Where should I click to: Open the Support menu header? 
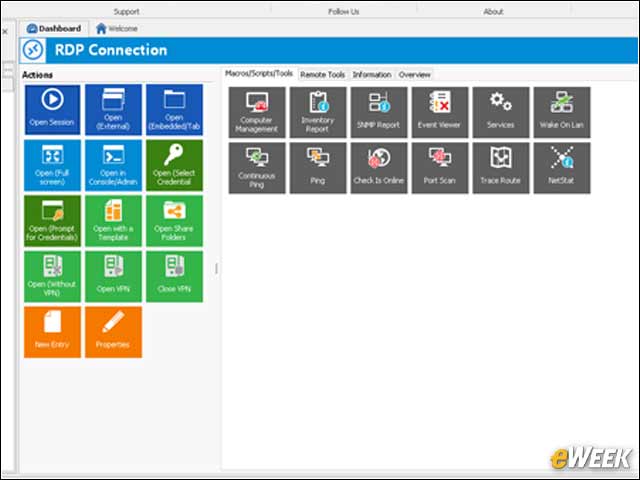click(127, 11)
